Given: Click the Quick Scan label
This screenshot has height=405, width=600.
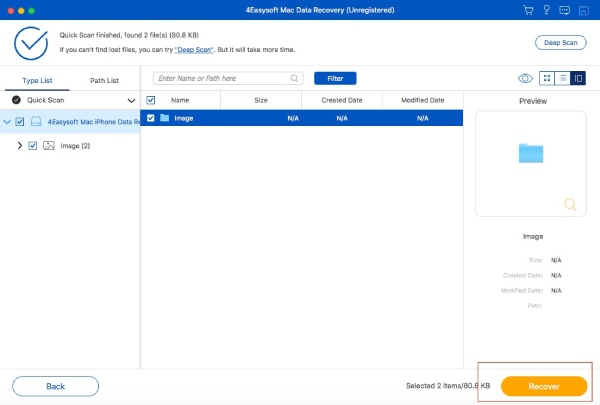Looking at the screenshot, I should coord(46,100).
